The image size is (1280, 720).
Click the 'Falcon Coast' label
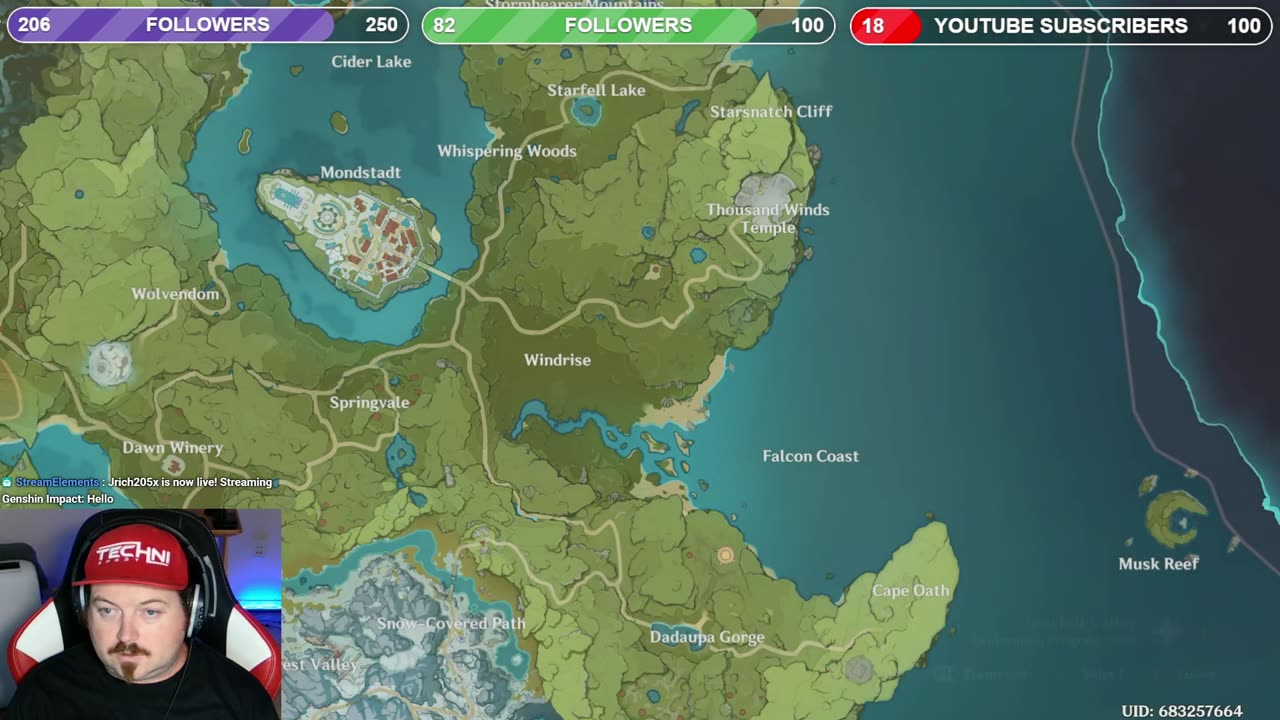810,456
